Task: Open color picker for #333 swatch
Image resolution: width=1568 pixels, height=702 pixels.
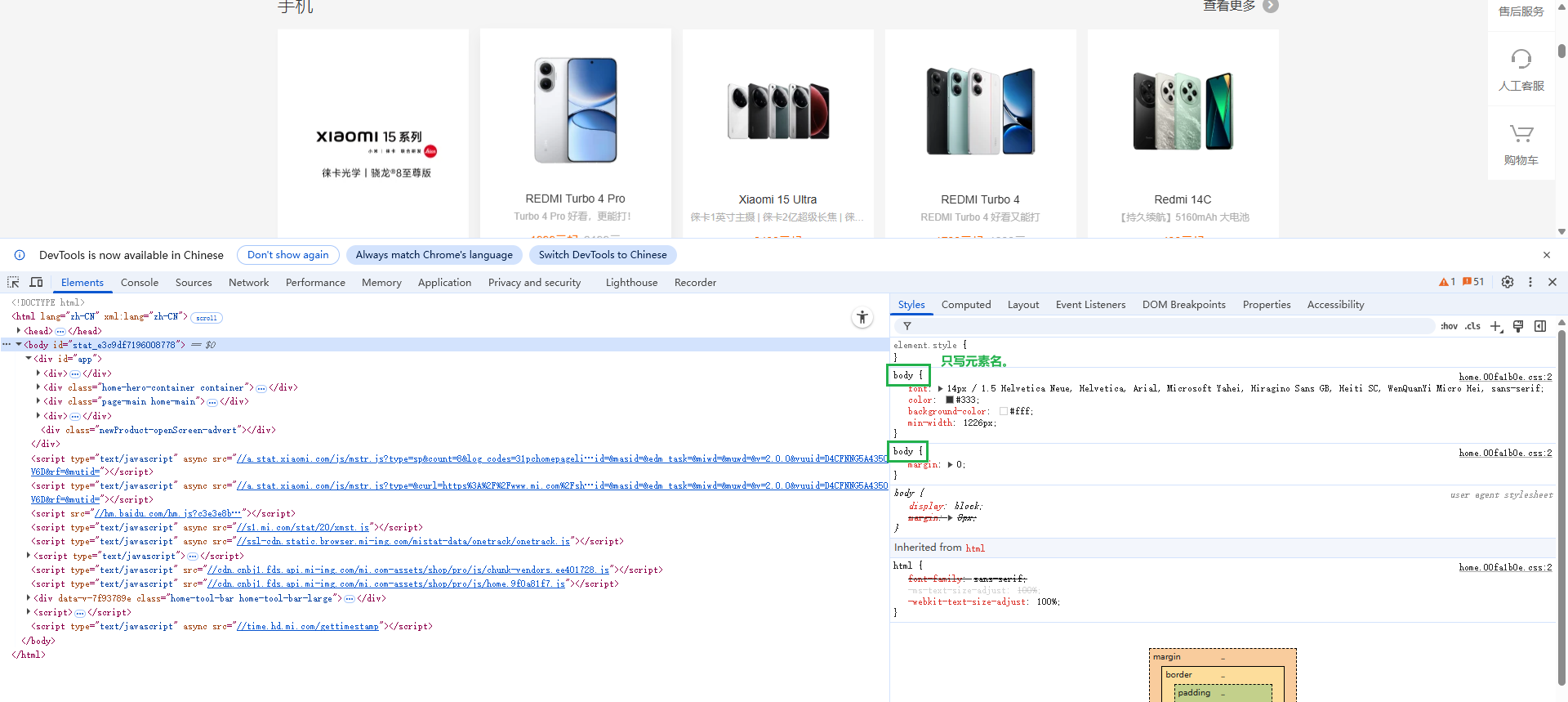Action: [x=950, y=400]
